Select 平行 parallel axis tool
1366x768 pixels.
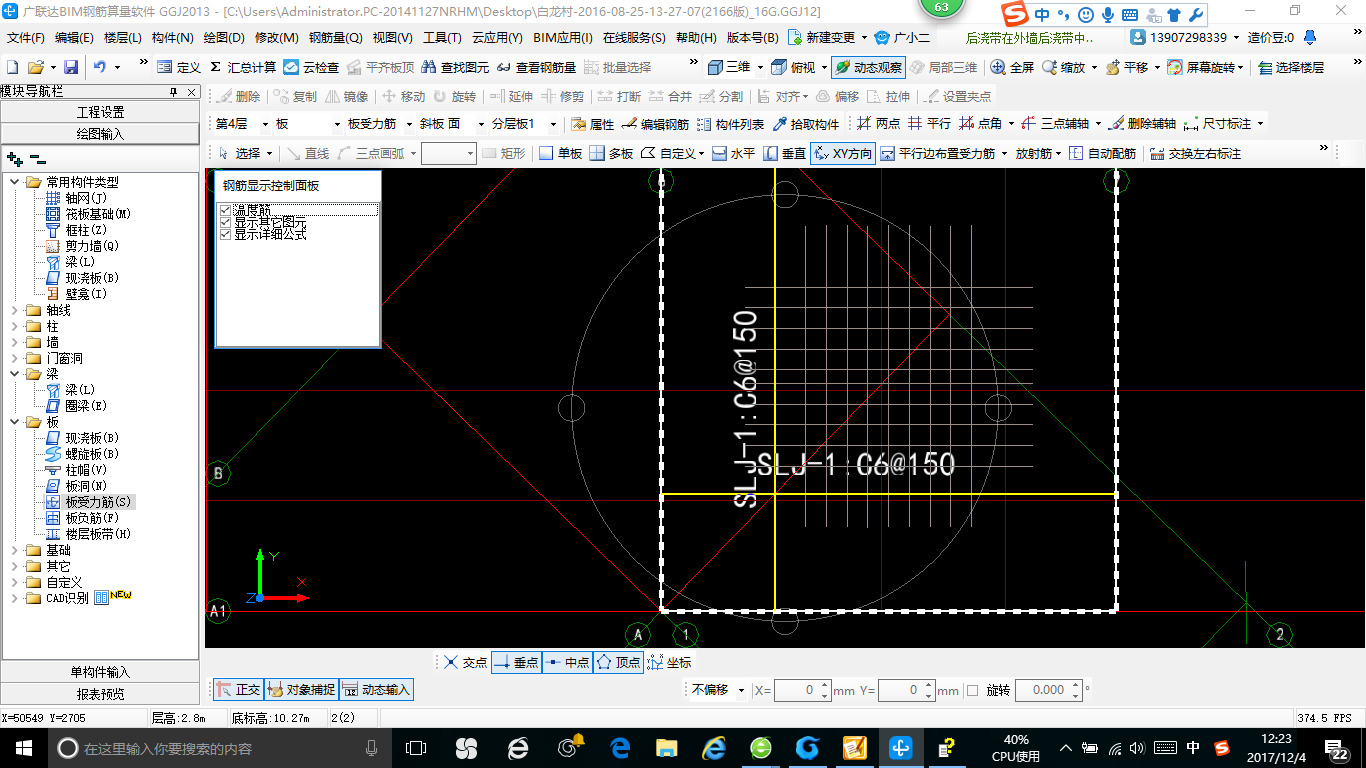coord(929,124)
